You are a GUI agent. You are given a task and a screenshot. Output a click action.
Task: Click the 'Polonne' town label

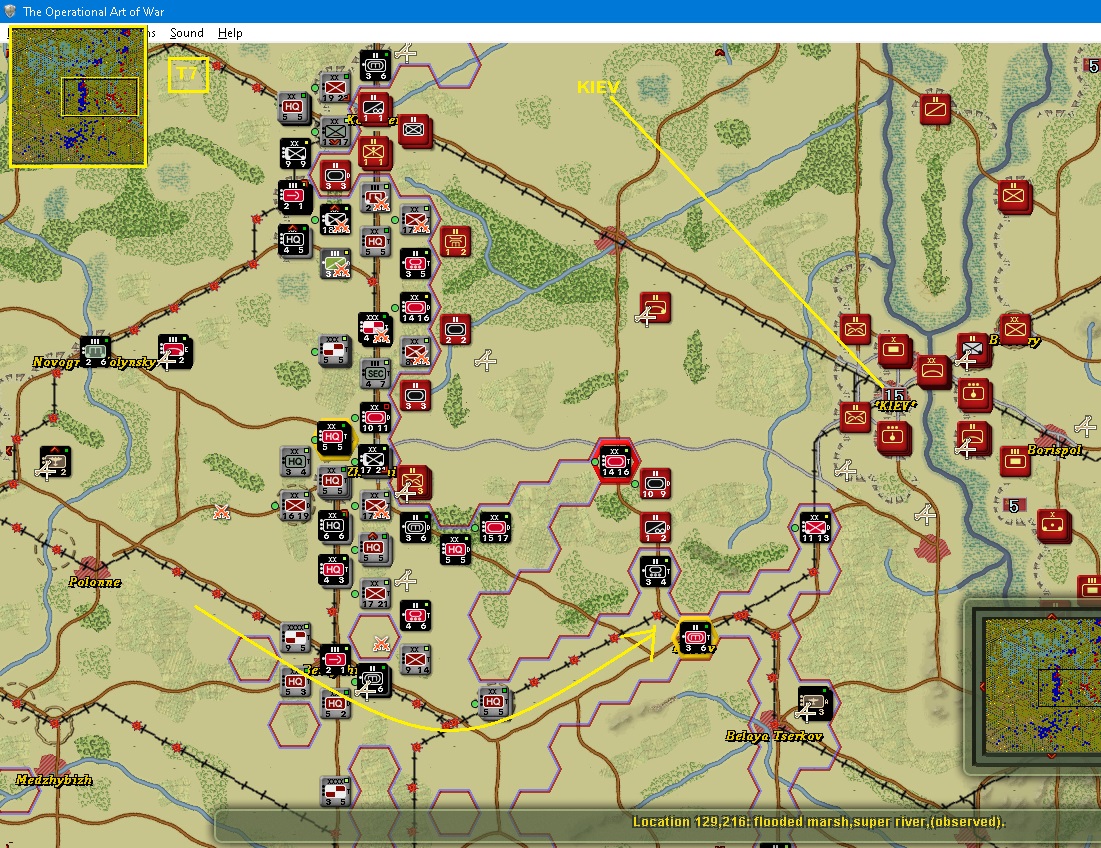tap(95, 582)
